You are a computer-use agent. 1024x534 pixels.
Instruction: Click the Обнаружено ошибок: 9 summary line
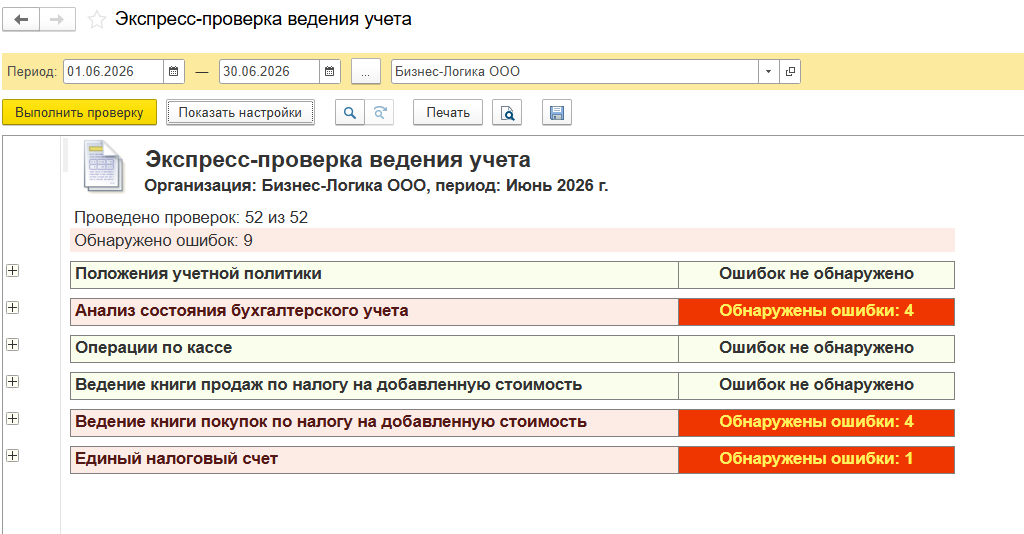tap(512, 240)
